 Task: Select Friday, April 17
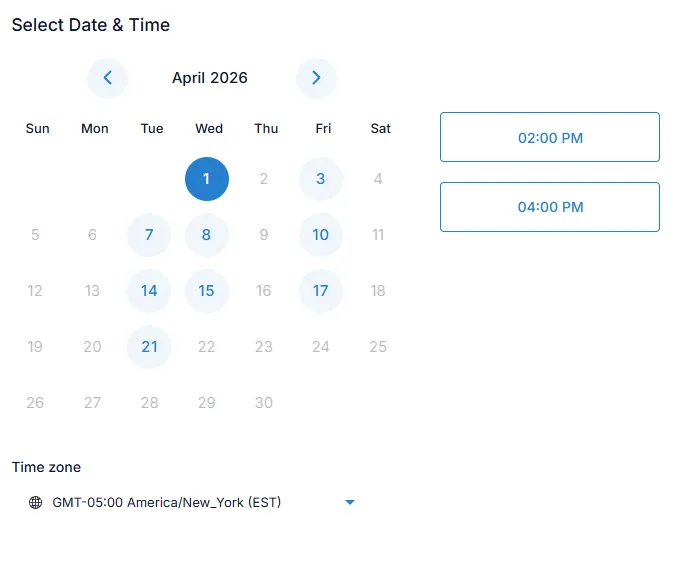point(321,291)
